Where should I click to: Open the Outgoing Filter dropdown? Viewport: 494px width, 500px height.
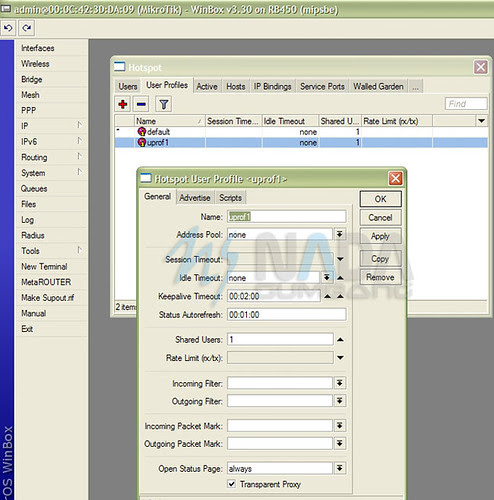(340, 401)
